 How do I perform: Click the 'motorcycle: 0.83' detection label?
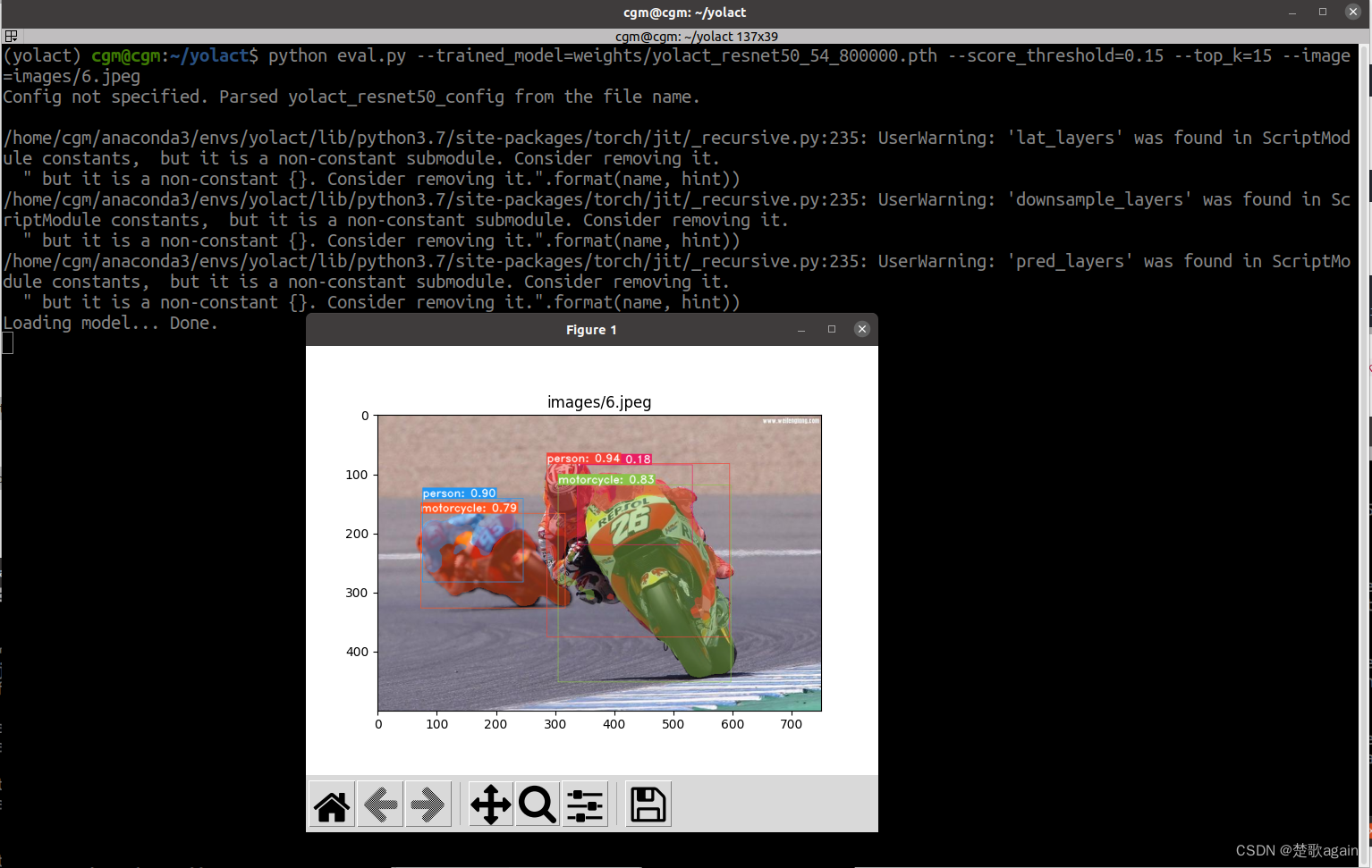pos(606,480)
